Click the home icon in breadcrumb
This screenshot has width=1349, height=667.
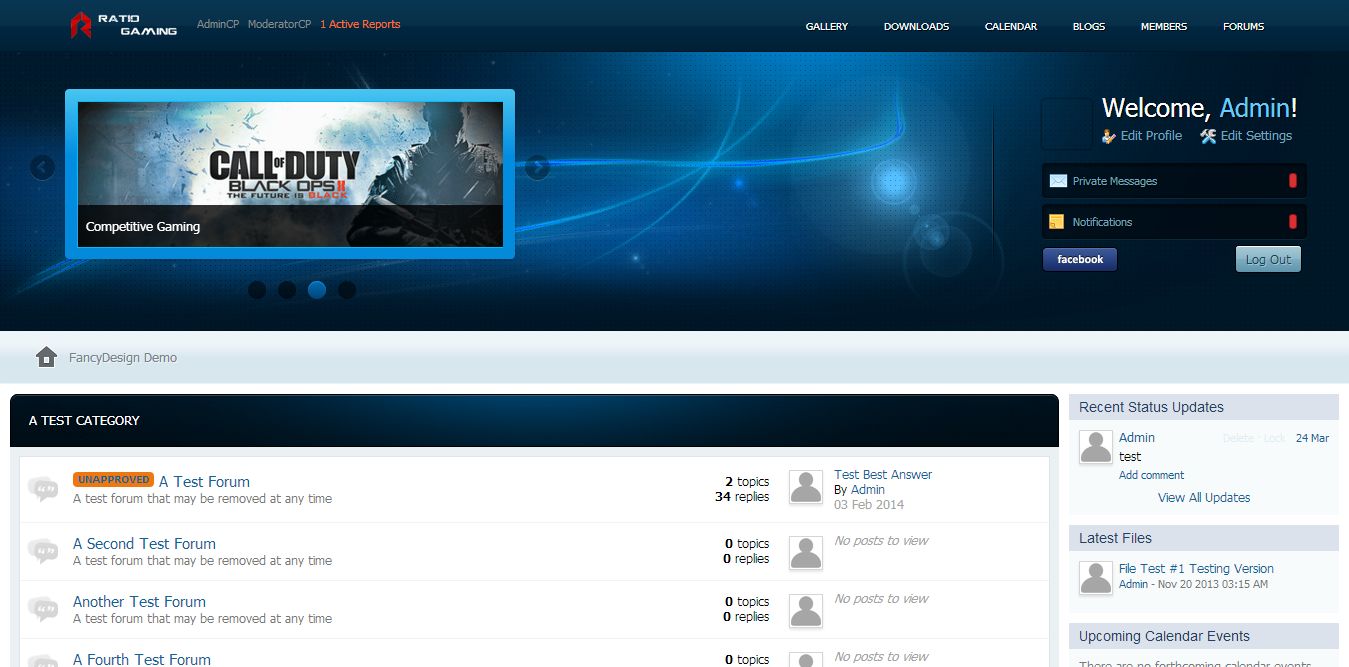pos(46,357)
